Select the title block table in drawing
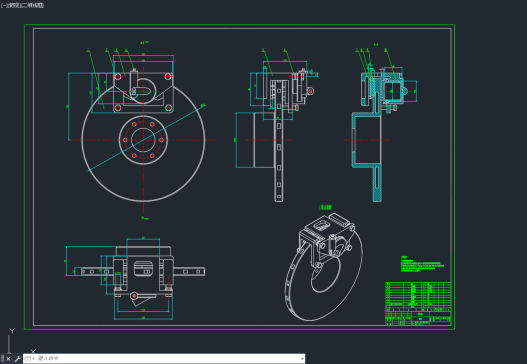527x364 pixels. [x=418, y=304]
